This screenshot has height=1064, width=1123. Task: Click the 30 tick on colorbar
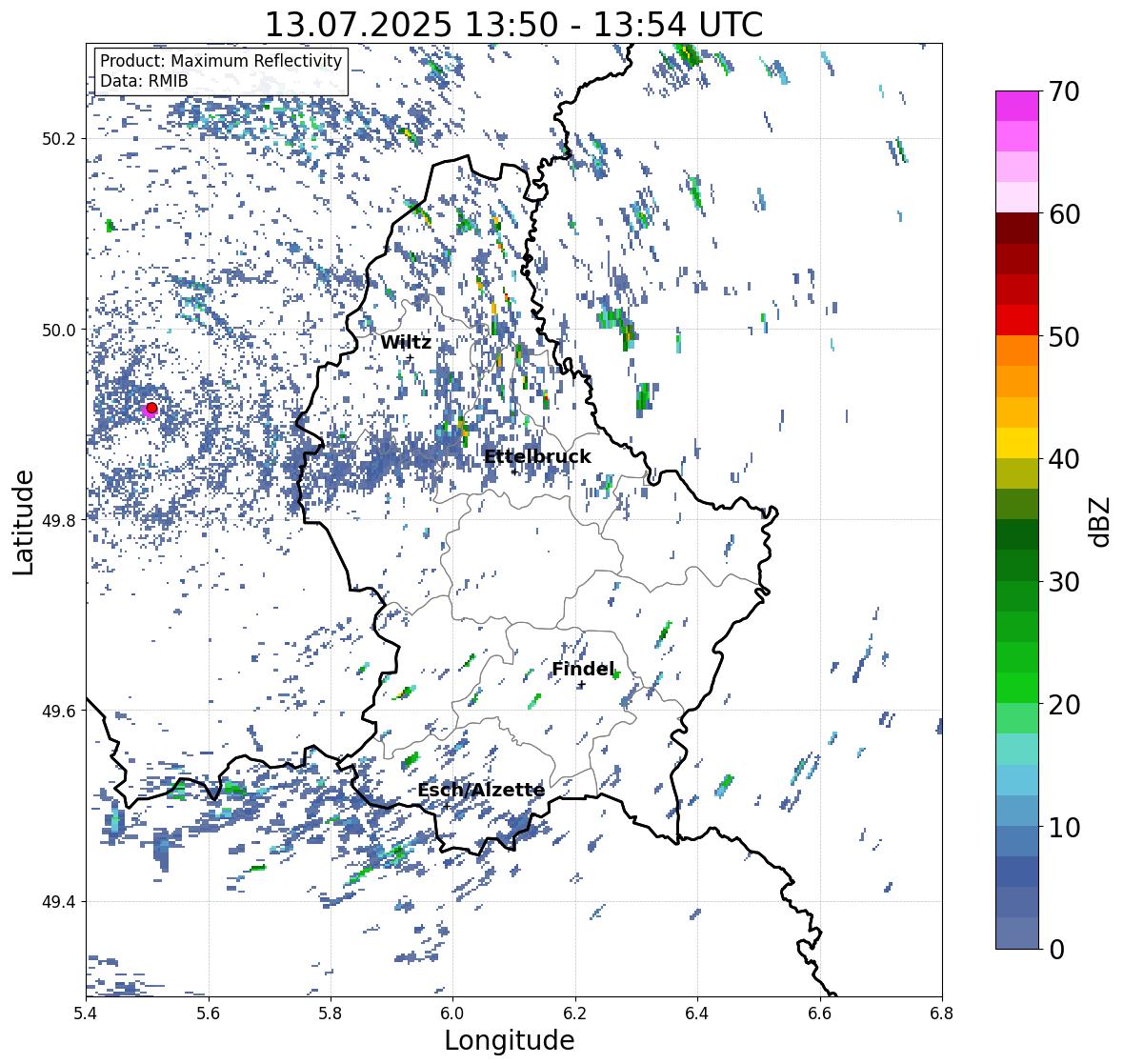coord(1064,581)
